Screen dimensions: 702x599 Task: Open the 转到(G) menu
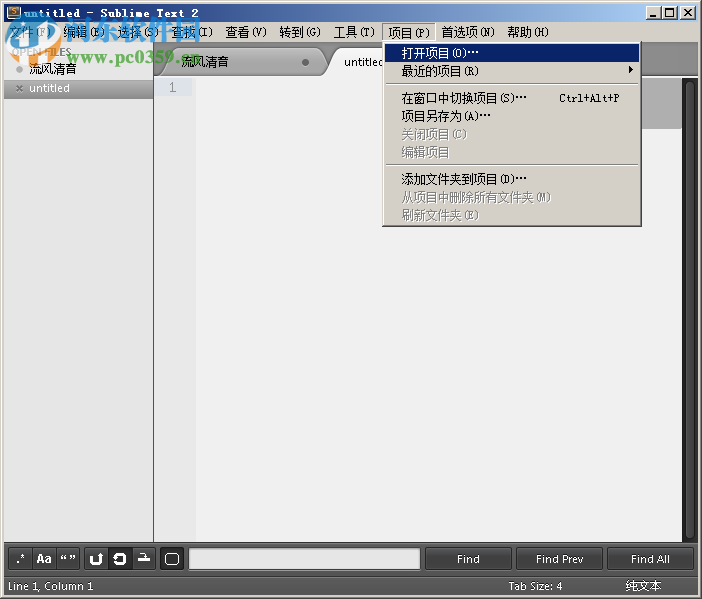tap(300, 32)
